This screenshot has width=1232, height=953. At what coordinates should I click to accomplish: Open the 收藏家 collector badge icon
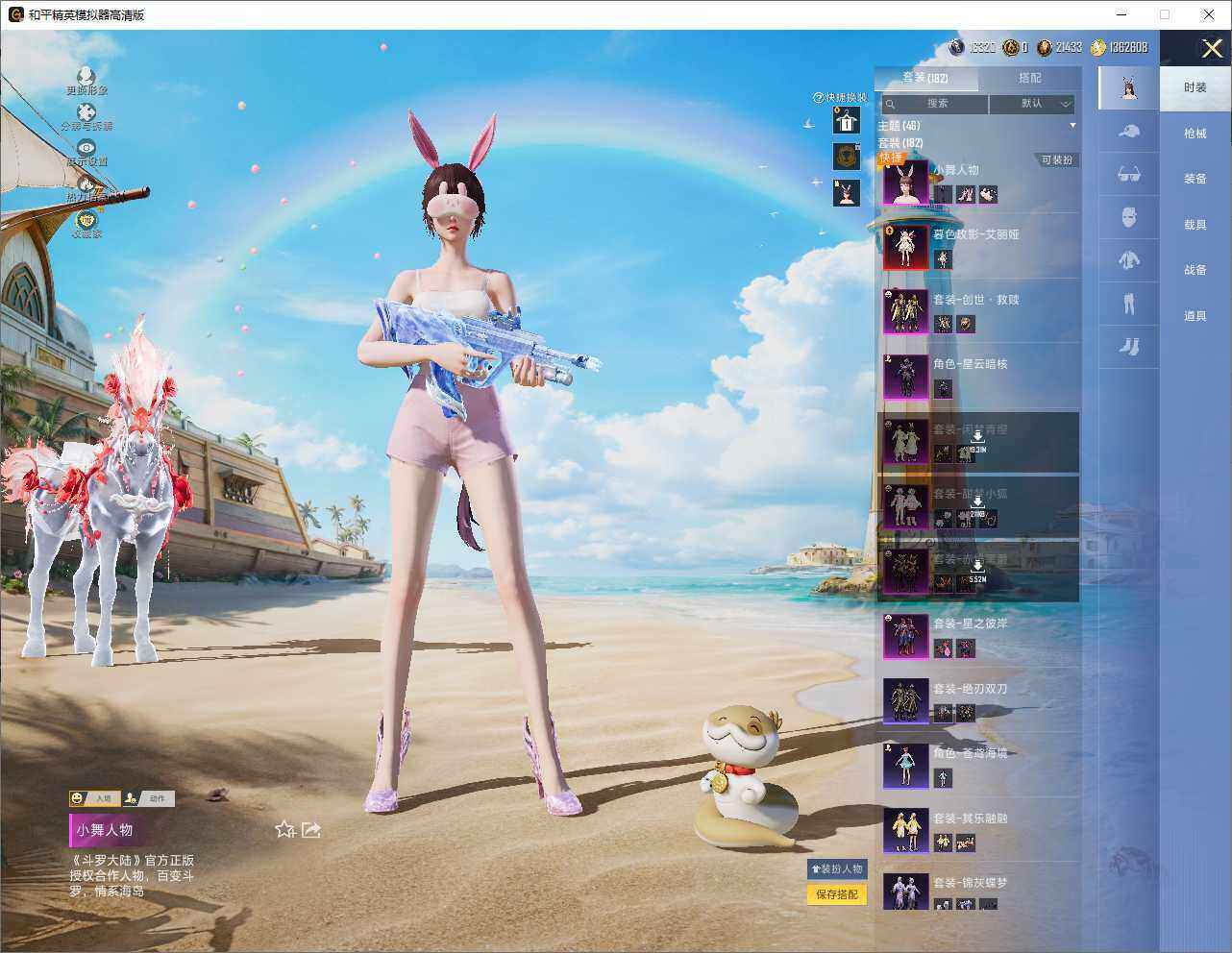click(x=86, y=220)
